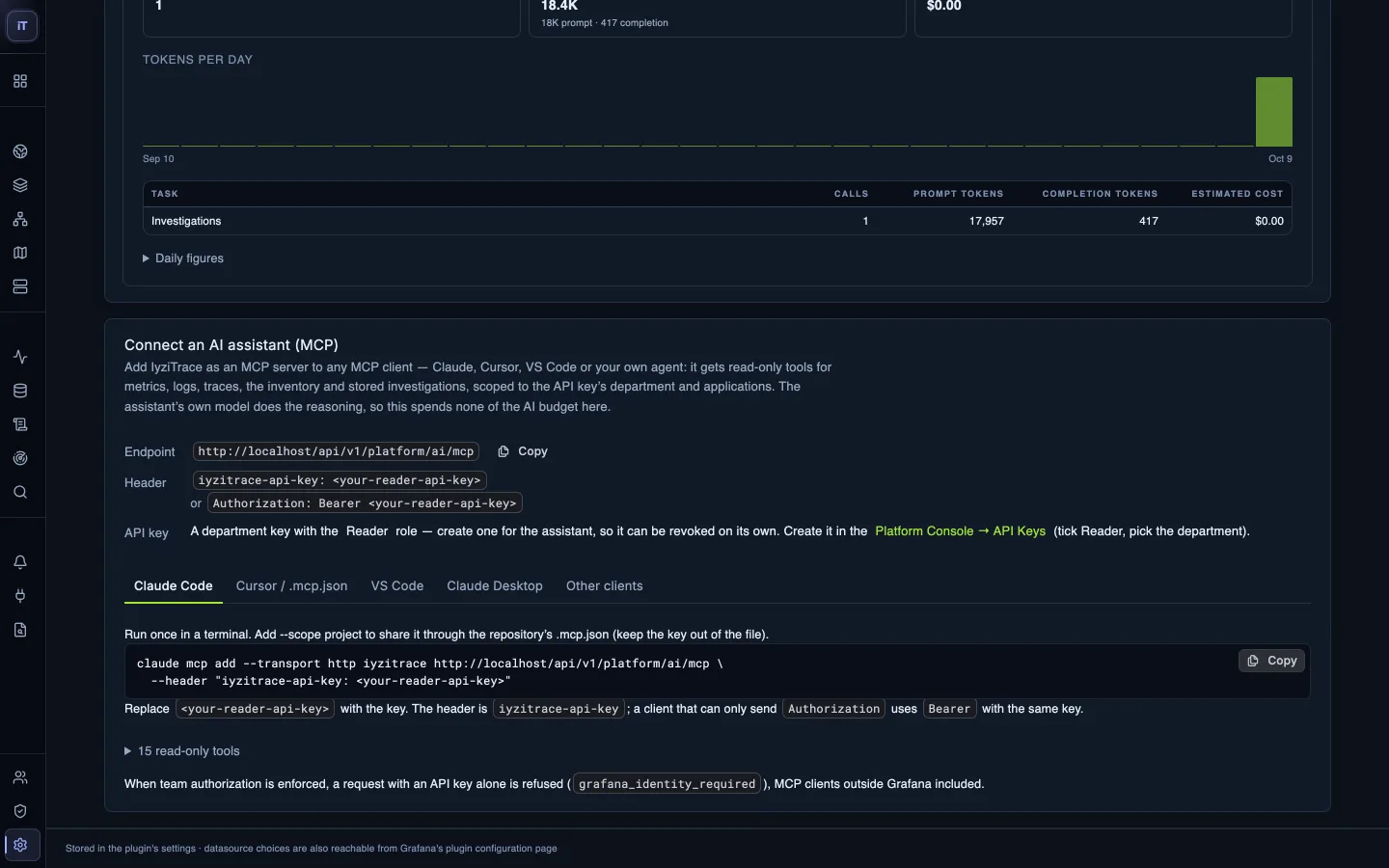Click the Authorization: Bearer header code
The width and height of the screenshot is (1389, 868).
tap(365, 503)
